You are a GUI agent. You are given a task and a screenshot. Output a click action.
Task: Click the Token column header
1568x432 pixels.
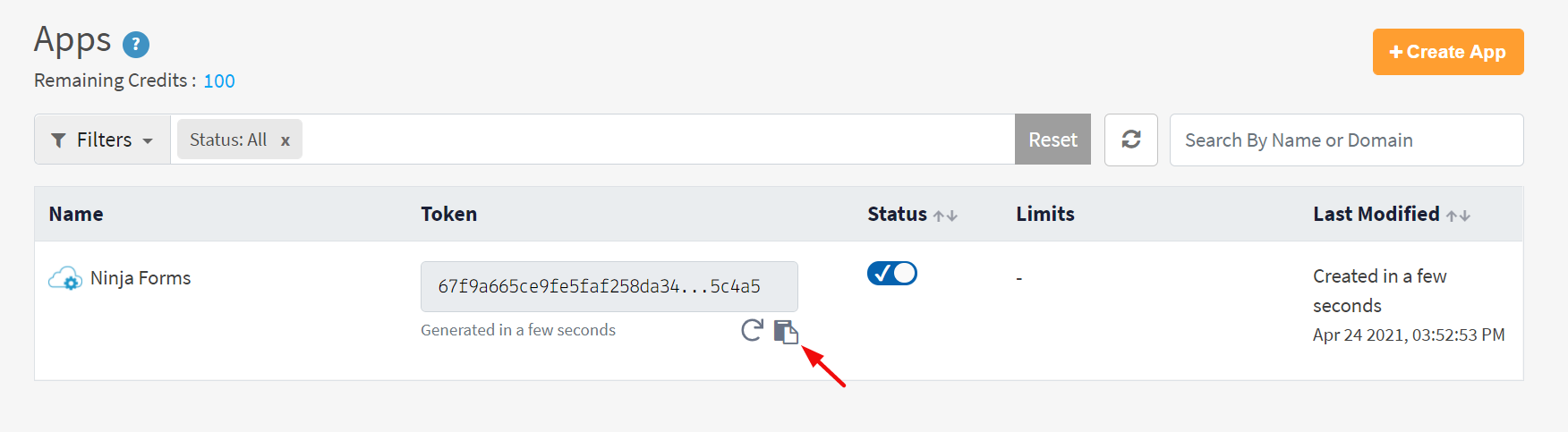click(x=448, y=214)
